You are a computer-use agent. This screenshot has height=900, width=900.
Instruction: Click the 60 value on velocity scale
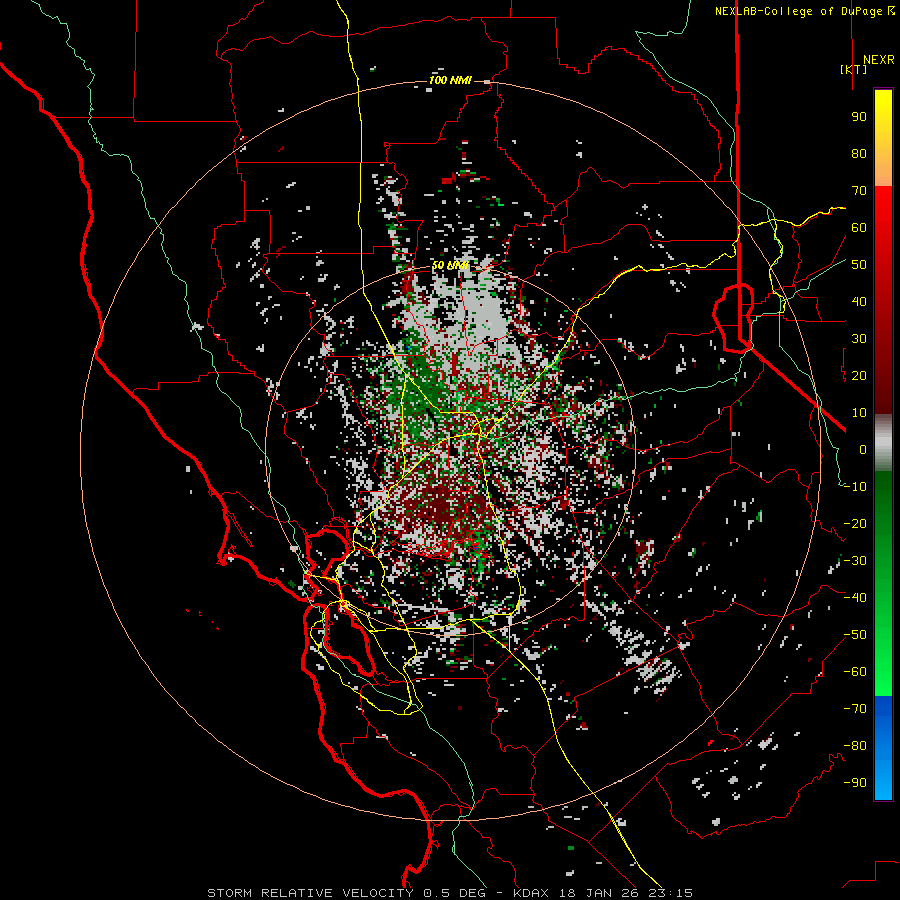859,227
